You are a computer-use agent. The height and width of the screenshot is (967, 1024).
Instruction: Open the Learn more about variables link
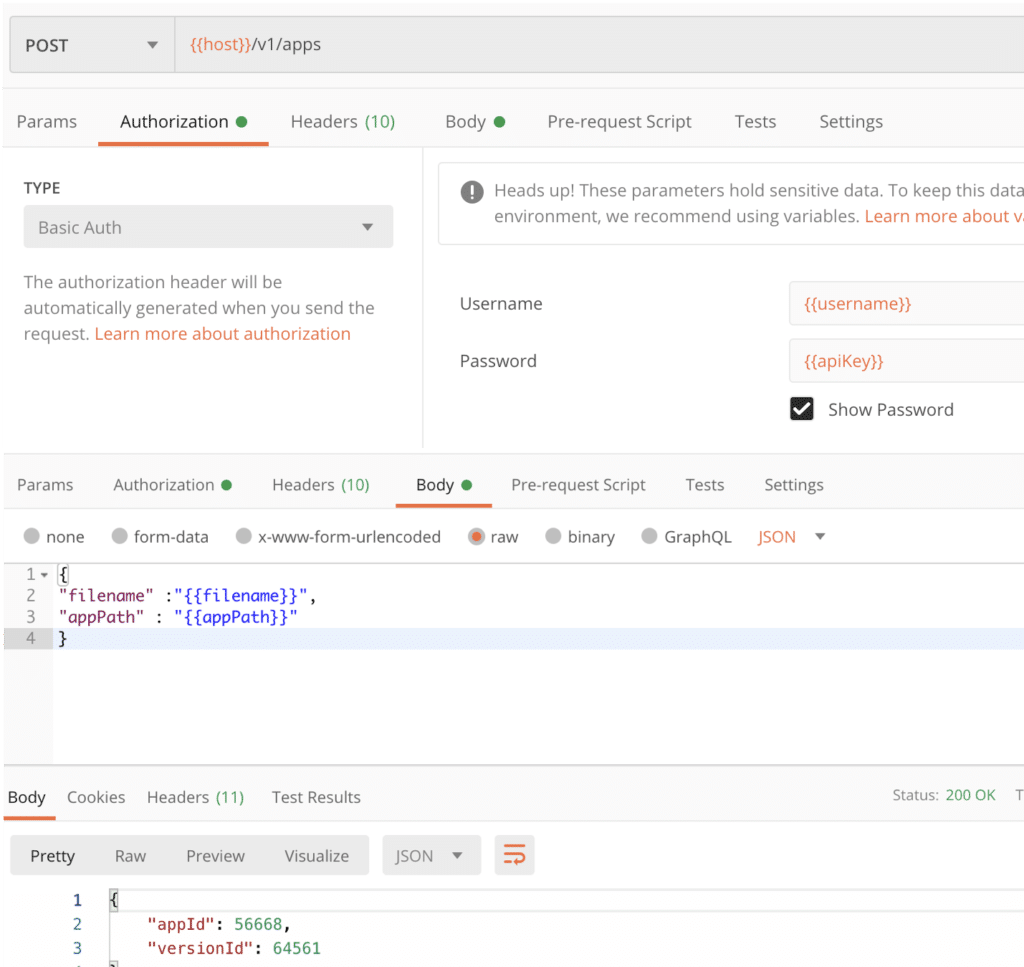click(x=944, y=216)
